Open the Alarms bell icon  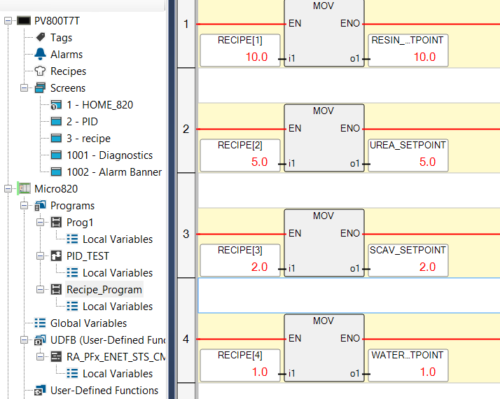coord(40,54)
